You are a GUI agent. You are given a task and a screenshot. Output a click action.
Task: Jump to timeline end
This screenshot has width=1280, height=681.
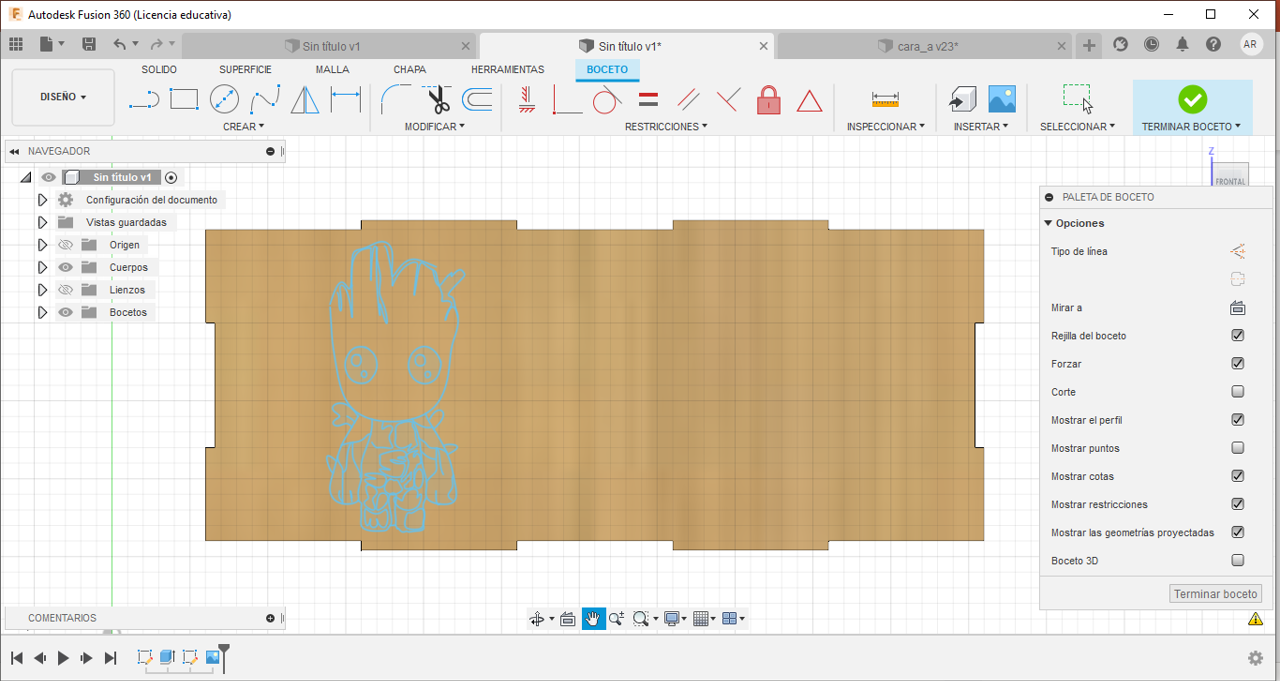tap(111, 658)
